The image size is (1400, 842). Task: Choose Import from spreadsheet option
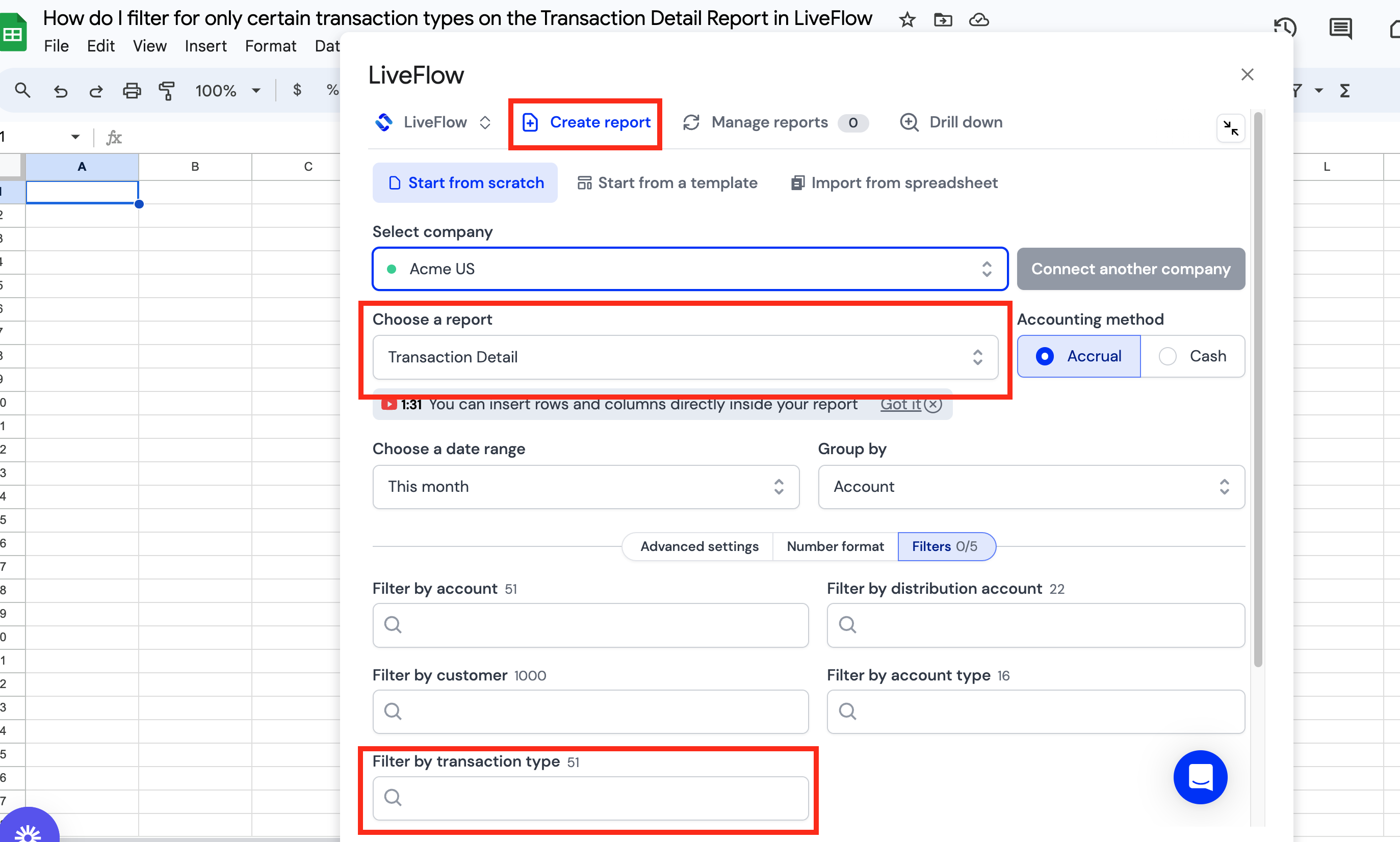pyautogui.click(x=894, y=182)
